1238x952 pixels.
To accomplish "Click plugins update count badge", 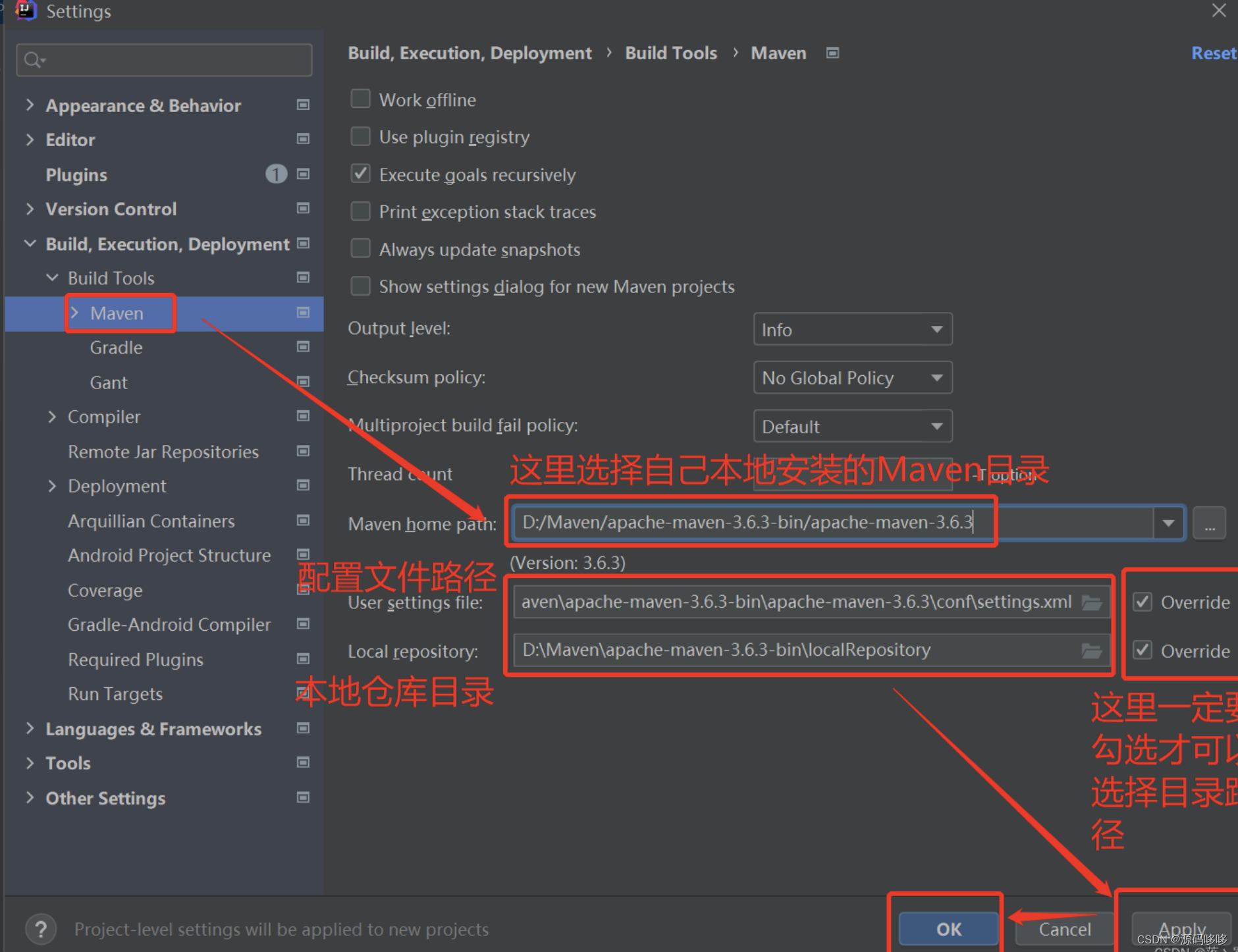I will point(276,174).
